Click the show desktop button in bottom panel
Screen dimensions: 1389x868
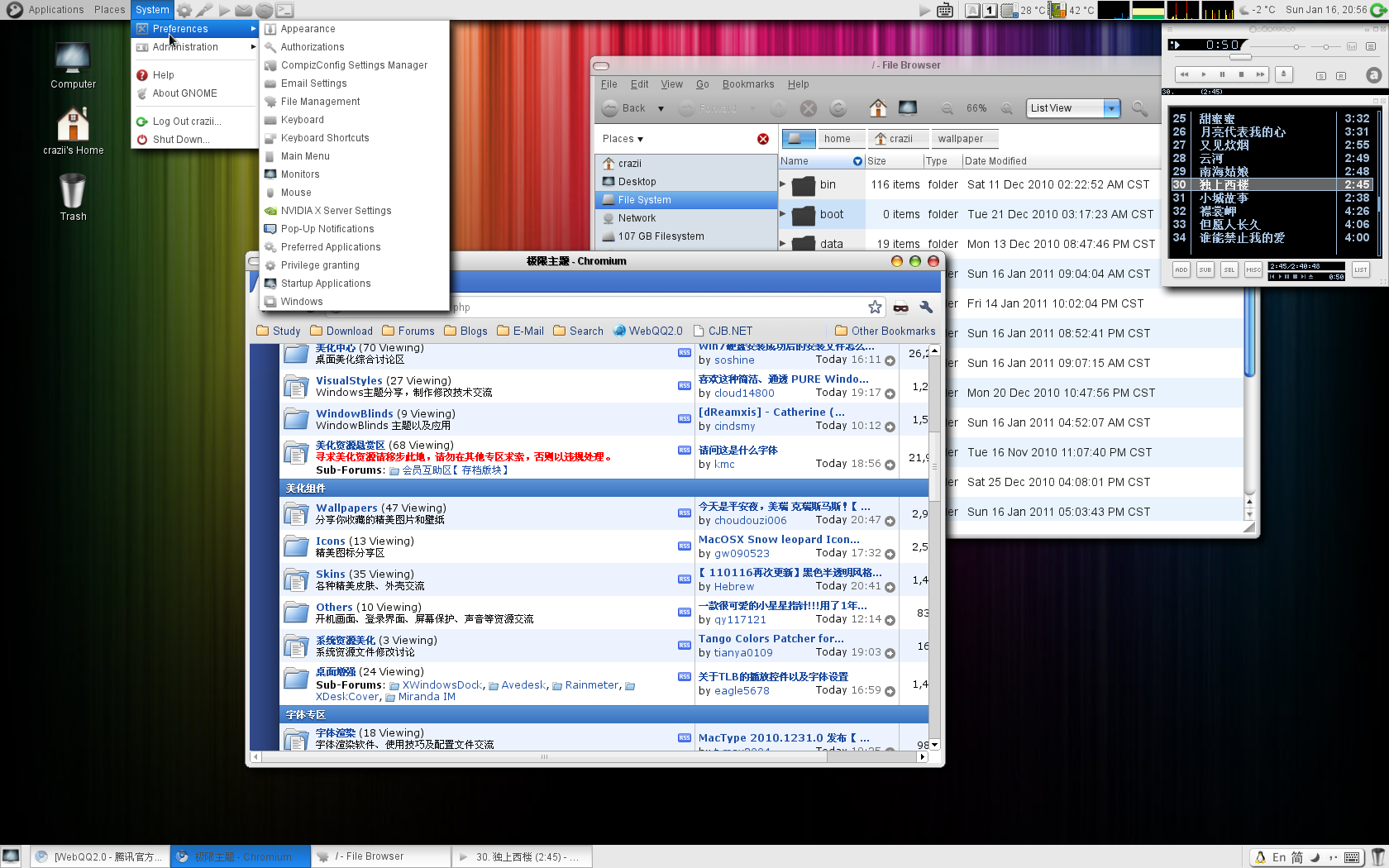(x=11, y=856)
